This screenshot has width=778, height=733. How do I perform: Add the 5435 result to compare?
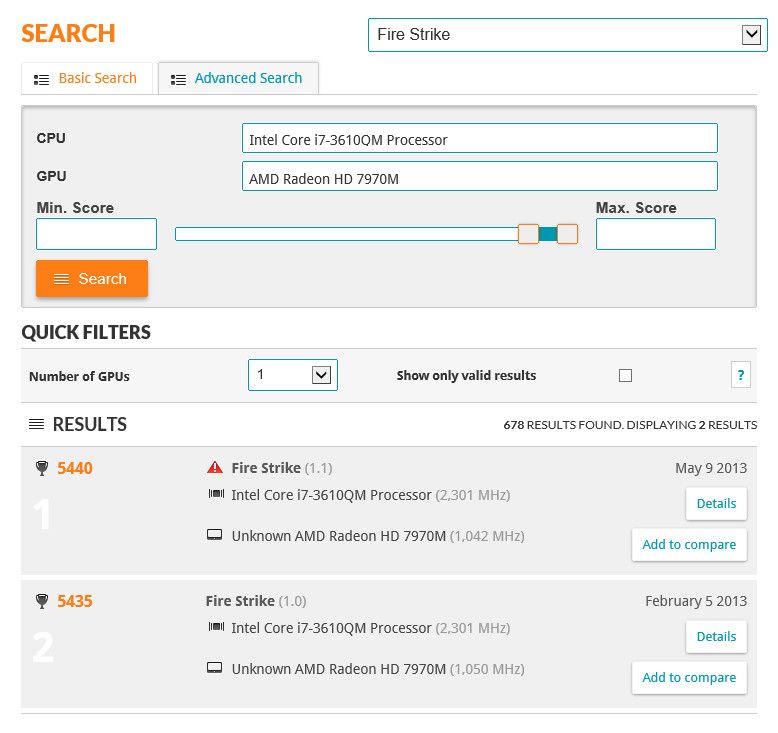pyautogui.click(x=688, y=677)
